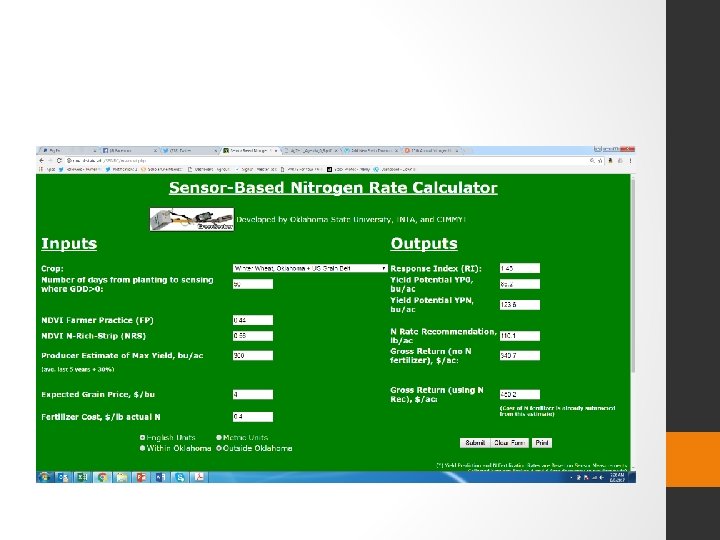The width and height of the screenshot is (720, 540).
Task: Click the Producer Estimate of Max Yield field
Action: tap(253, 355)
